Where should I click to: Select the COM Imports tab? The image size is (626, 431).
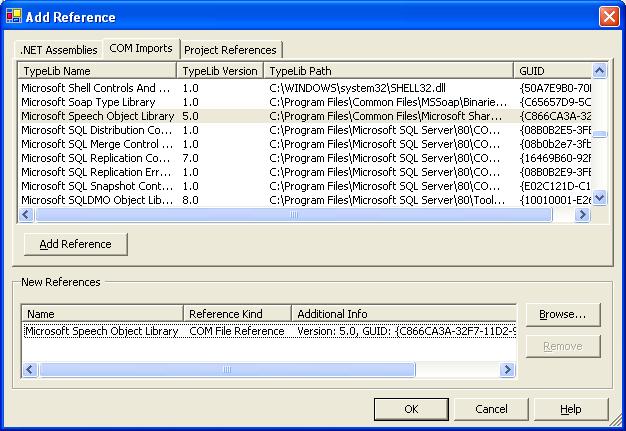(x=141, y=48)
